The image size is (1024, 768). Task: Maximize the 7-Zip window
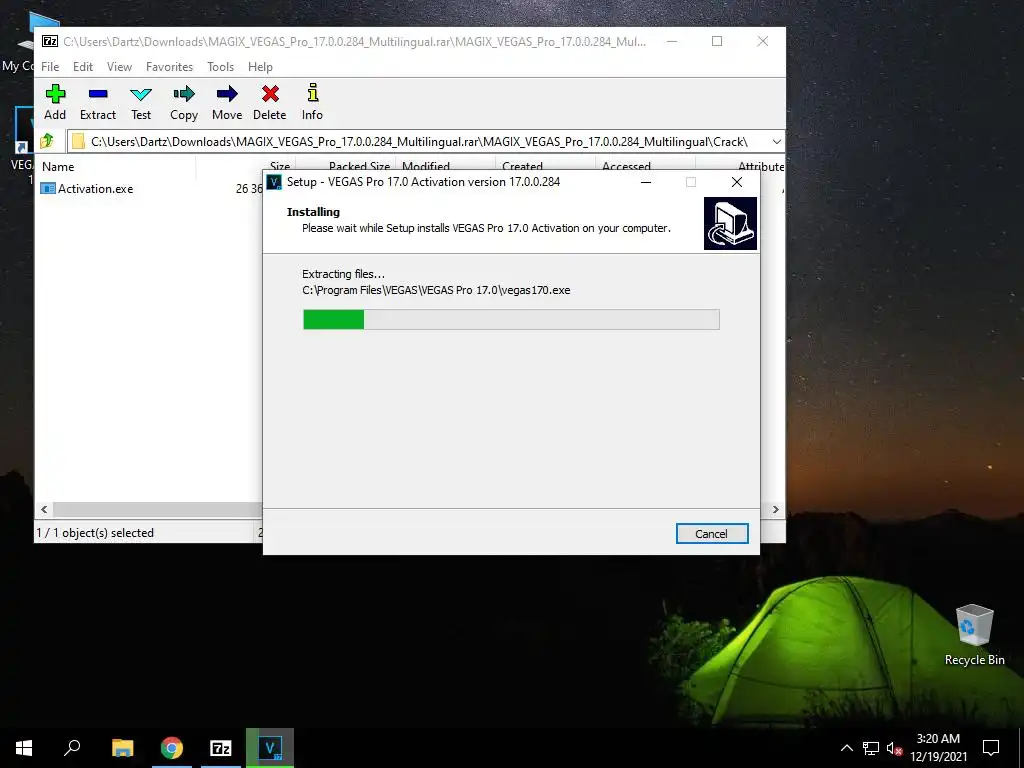(717, 41)
